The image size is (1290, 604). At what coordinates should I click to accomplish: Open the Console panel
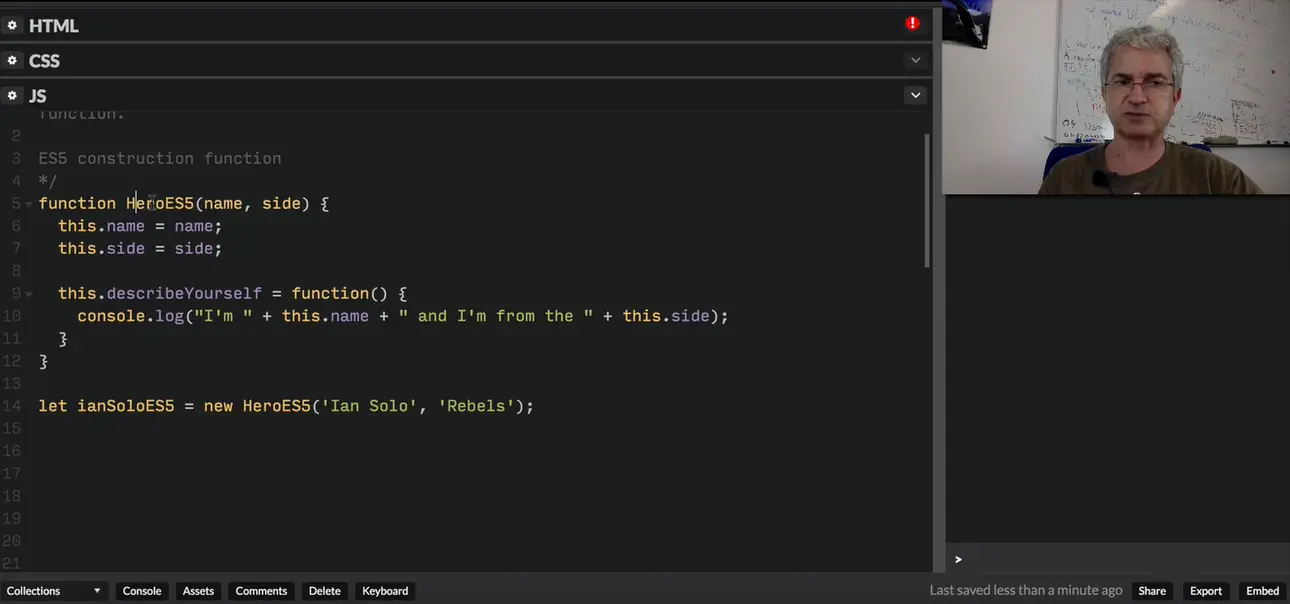142,591
